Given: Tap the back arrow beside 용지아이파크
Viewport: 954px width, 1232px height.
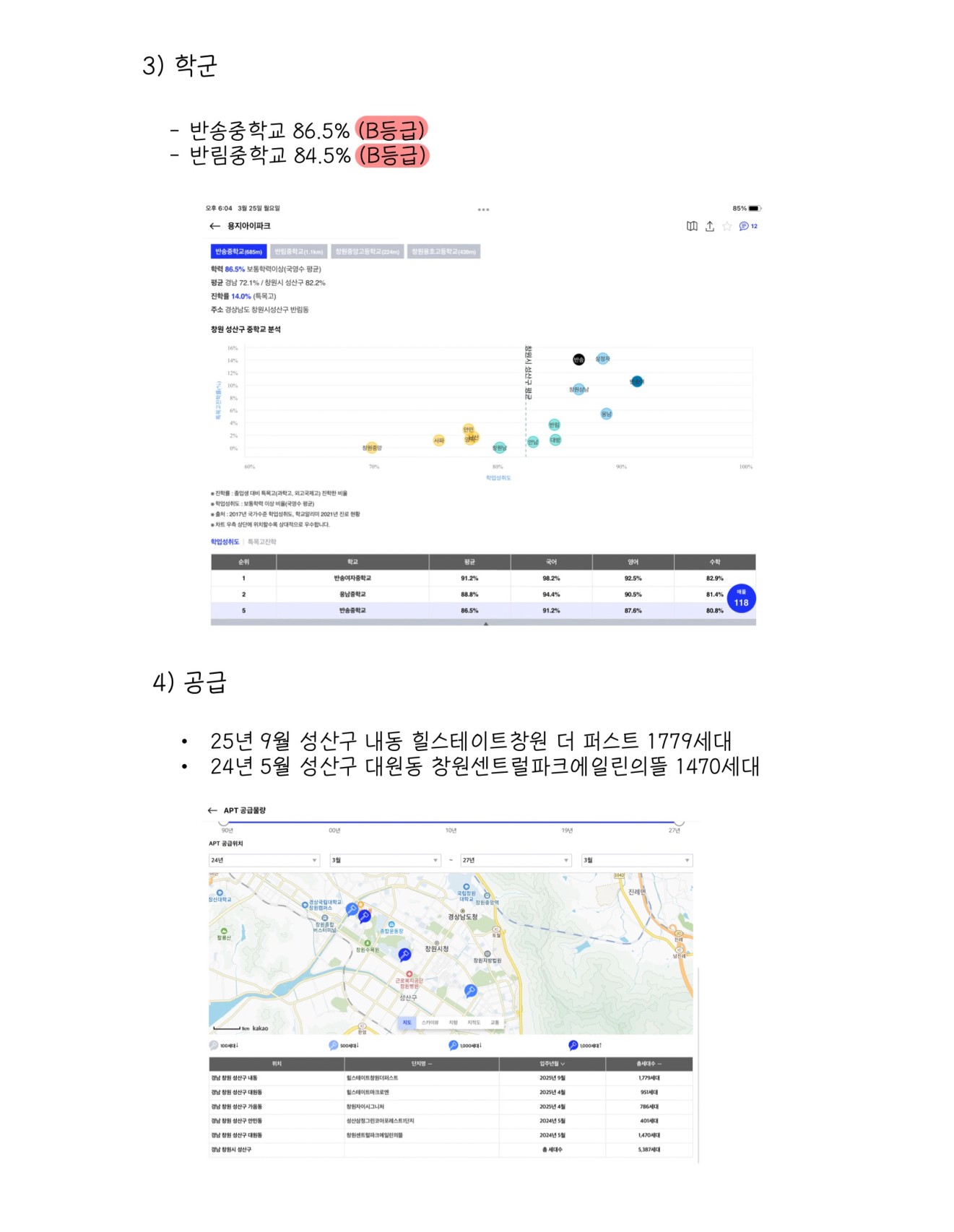Looking at the screenshot, I should pyautogui.click(x=214, y=226).
